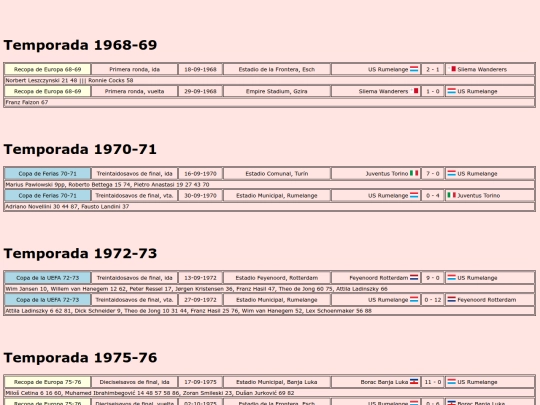Click 'Empire Stadium, Gzira' cell
The width and height of the screenshot is (540, 405).
coord(277,91)
